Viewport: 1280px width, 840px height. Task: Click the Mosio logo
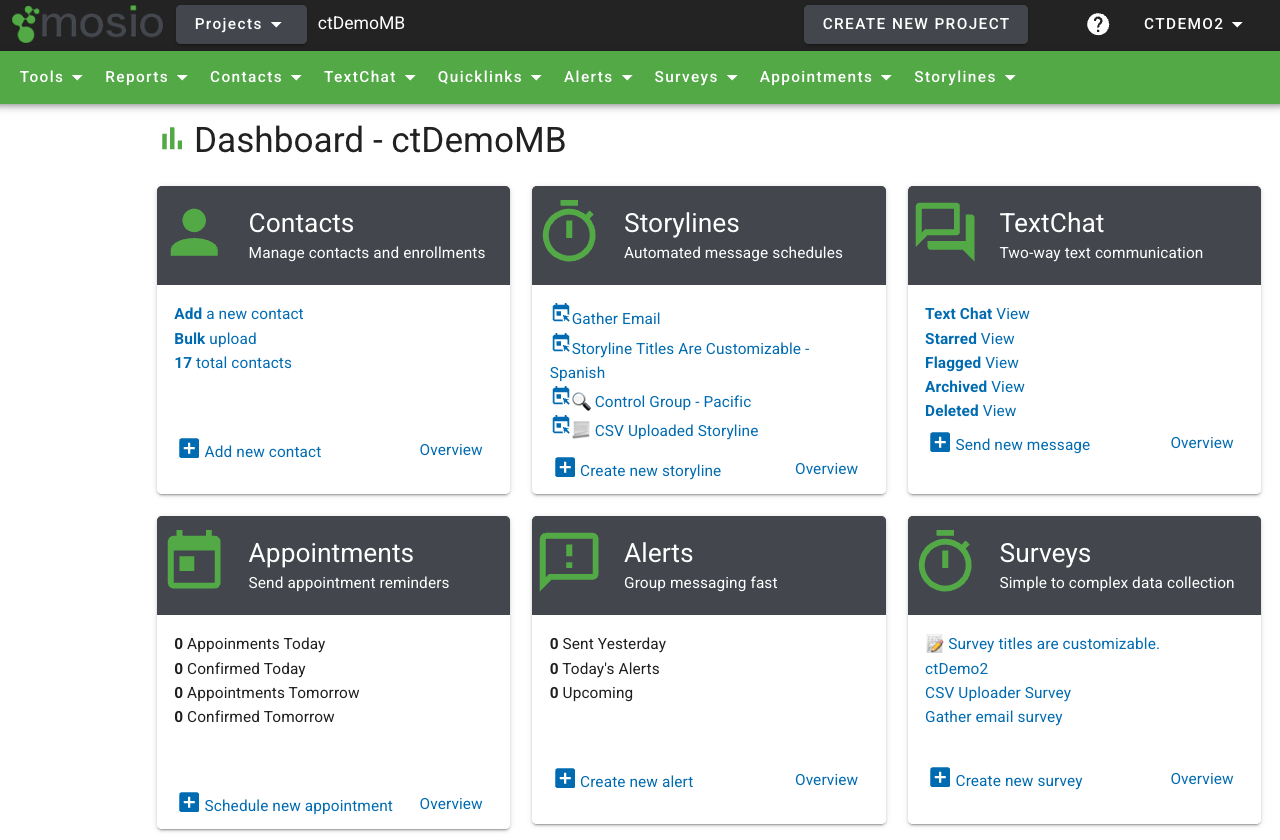click(87, 24)
